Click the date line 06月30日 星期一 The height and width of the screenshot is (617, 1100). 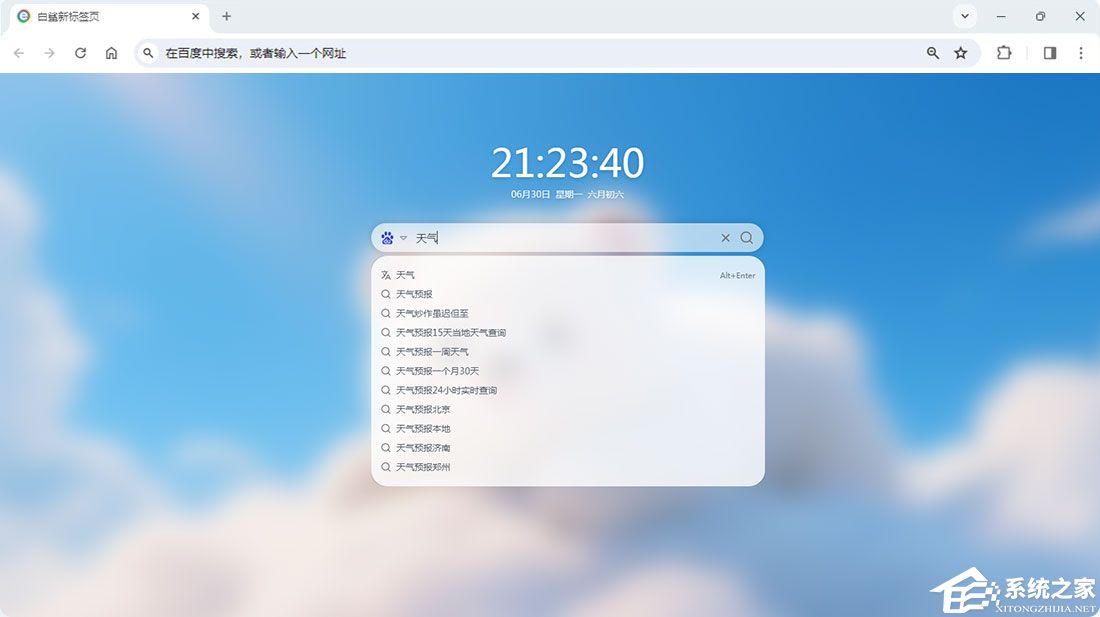pyautogui.click(x=546, y=194)
